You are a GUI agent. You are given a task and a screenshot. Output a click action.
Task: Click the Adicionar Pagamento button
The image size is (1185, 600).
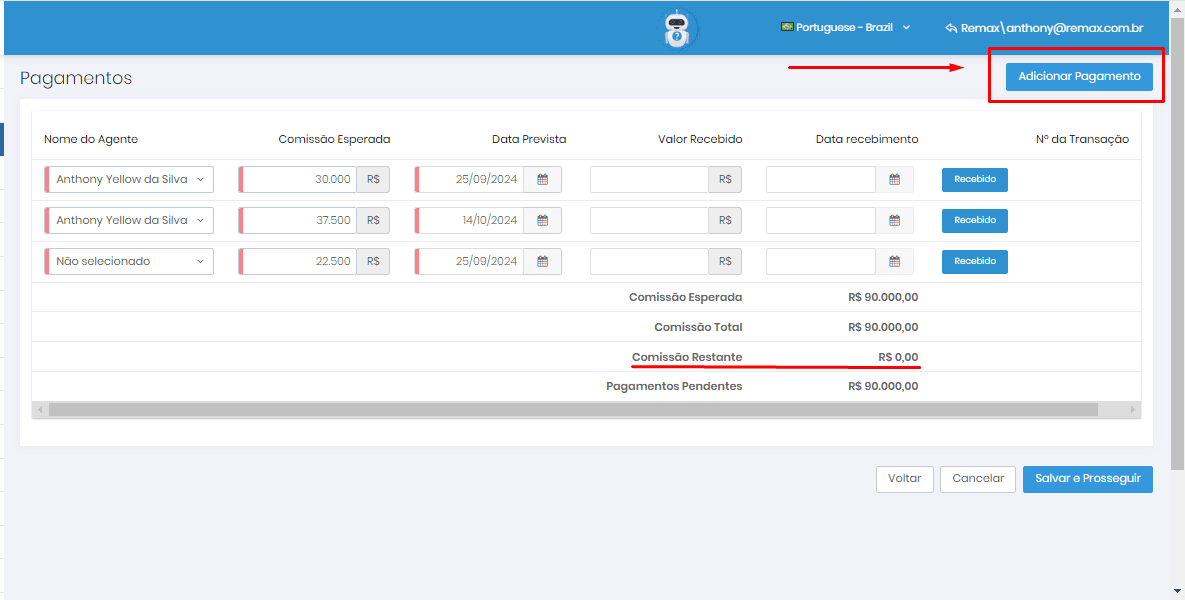[x=1079, y=76]
